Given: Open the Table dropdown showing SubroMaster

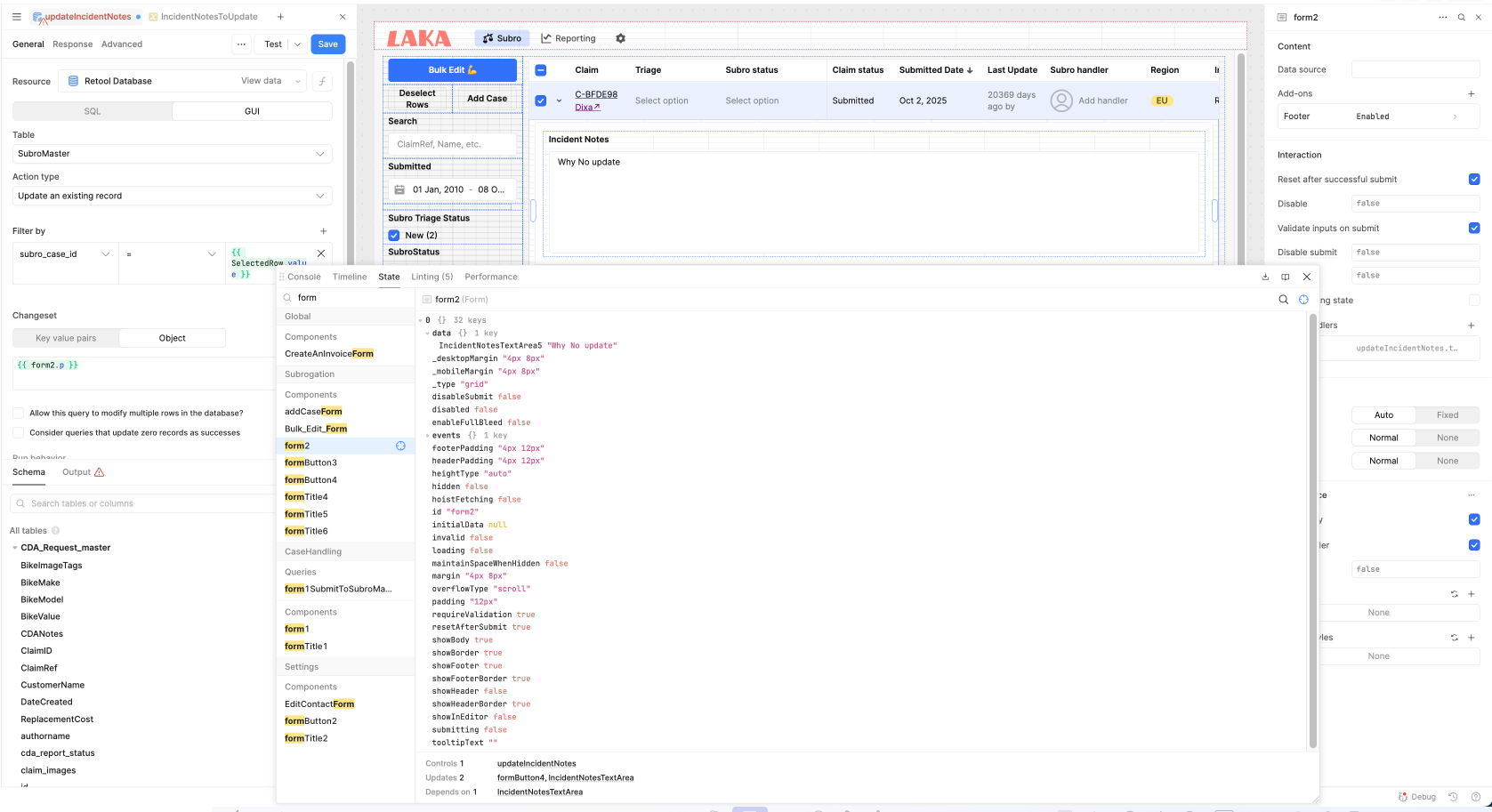Looking at the screenshot, I should point(172,154).
